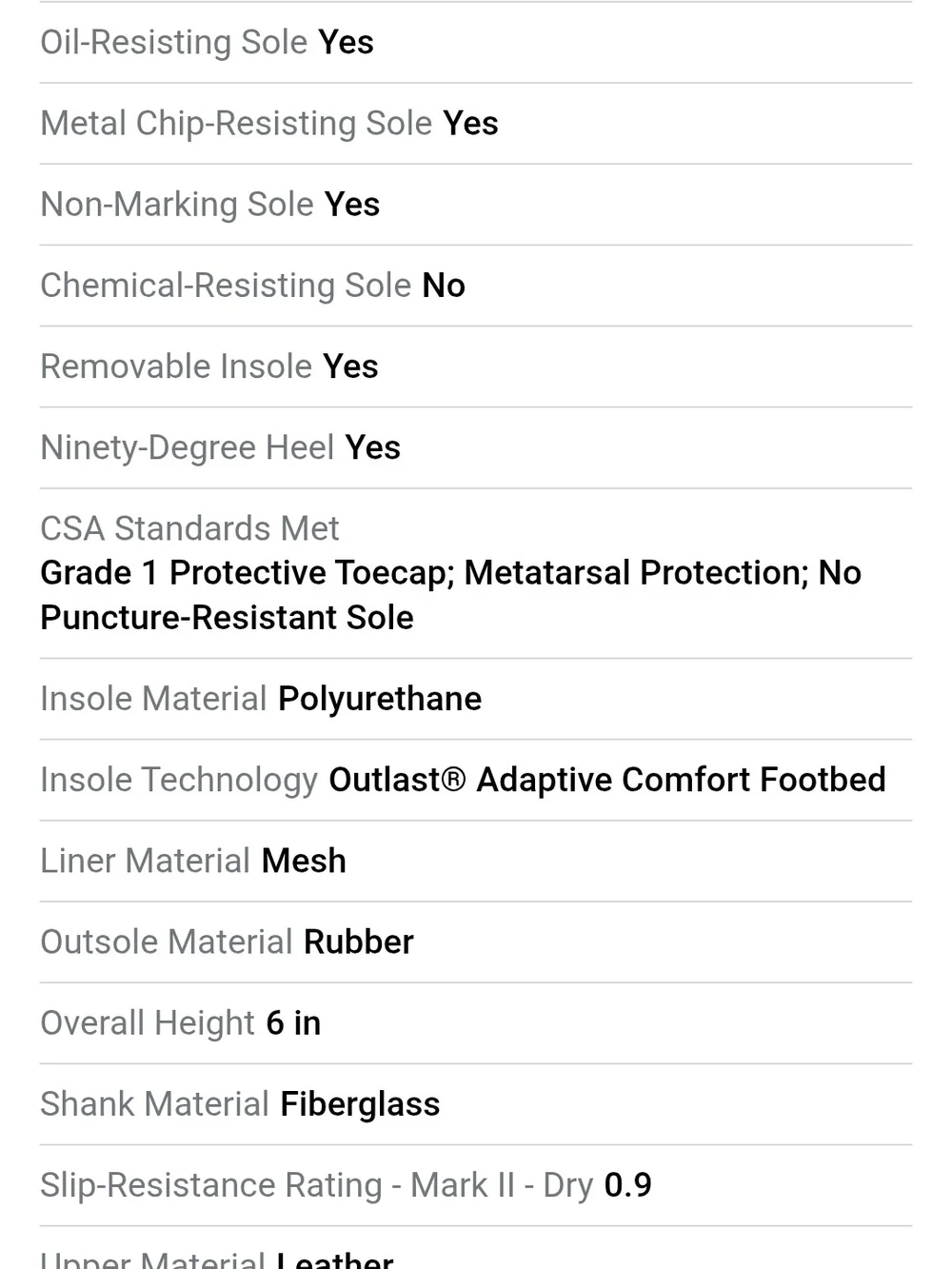Tap the Insole Material Polyurethane row
This screenshot has height=1269, width=952.
(x=476, y=699)
